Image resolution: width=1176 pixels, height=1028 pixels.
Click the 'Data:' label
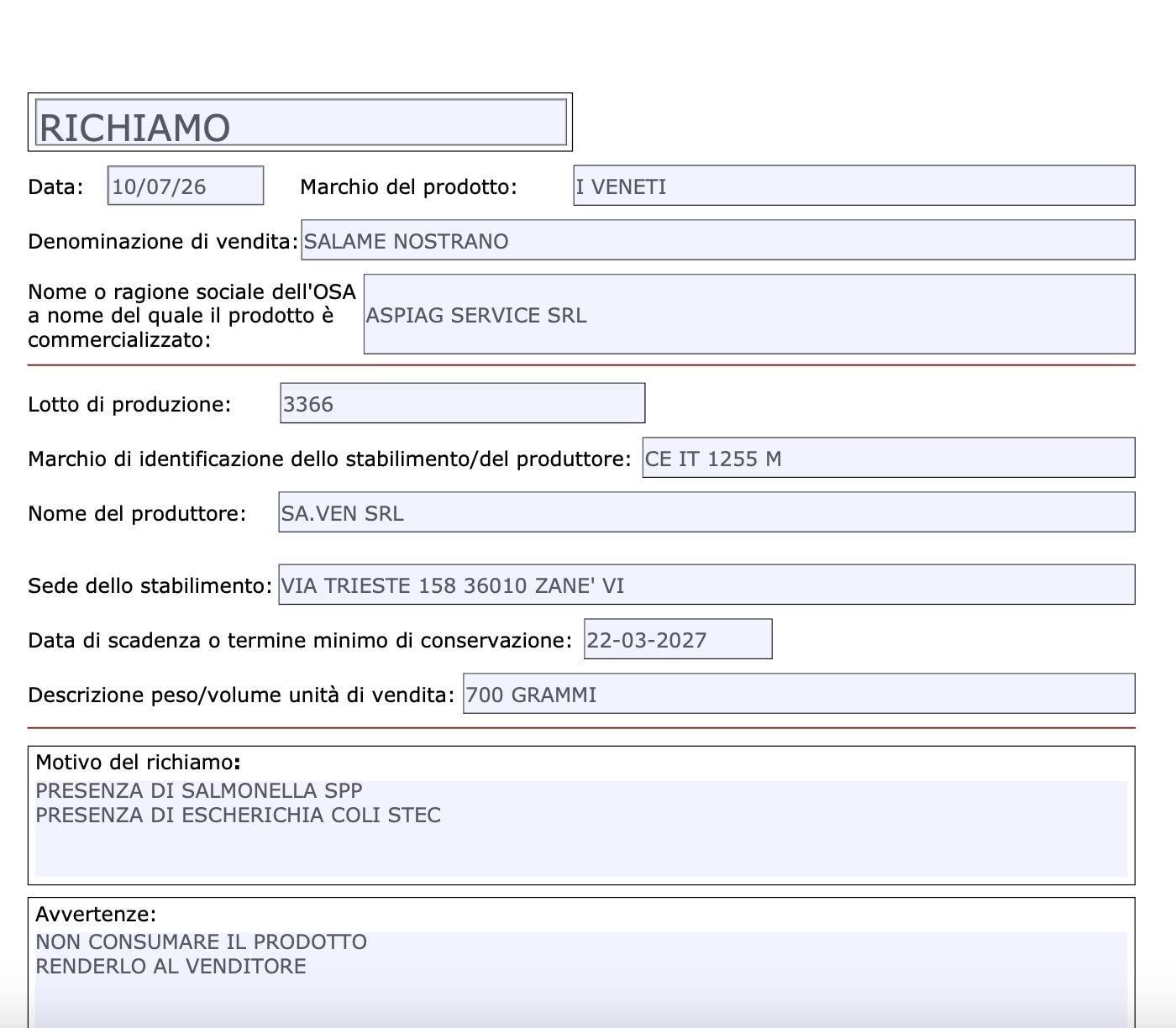(x=55, y=186)
